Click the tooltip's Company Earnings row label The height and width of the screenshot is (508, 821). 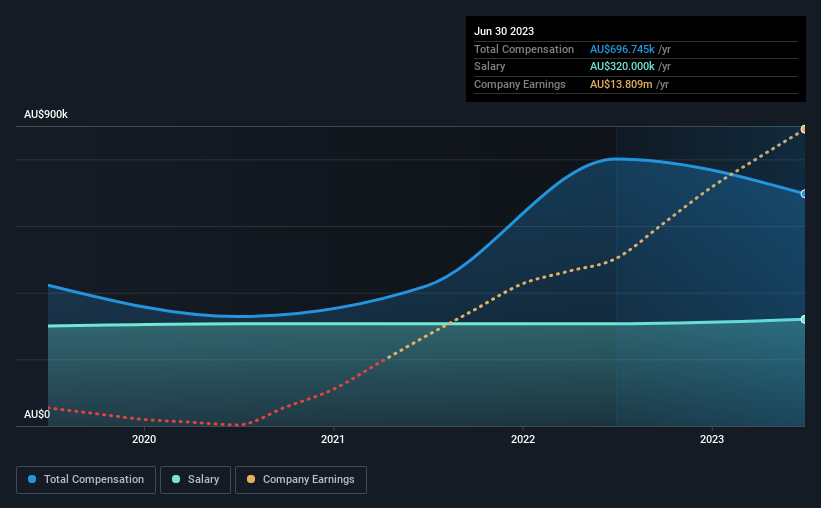pos(519,84)
